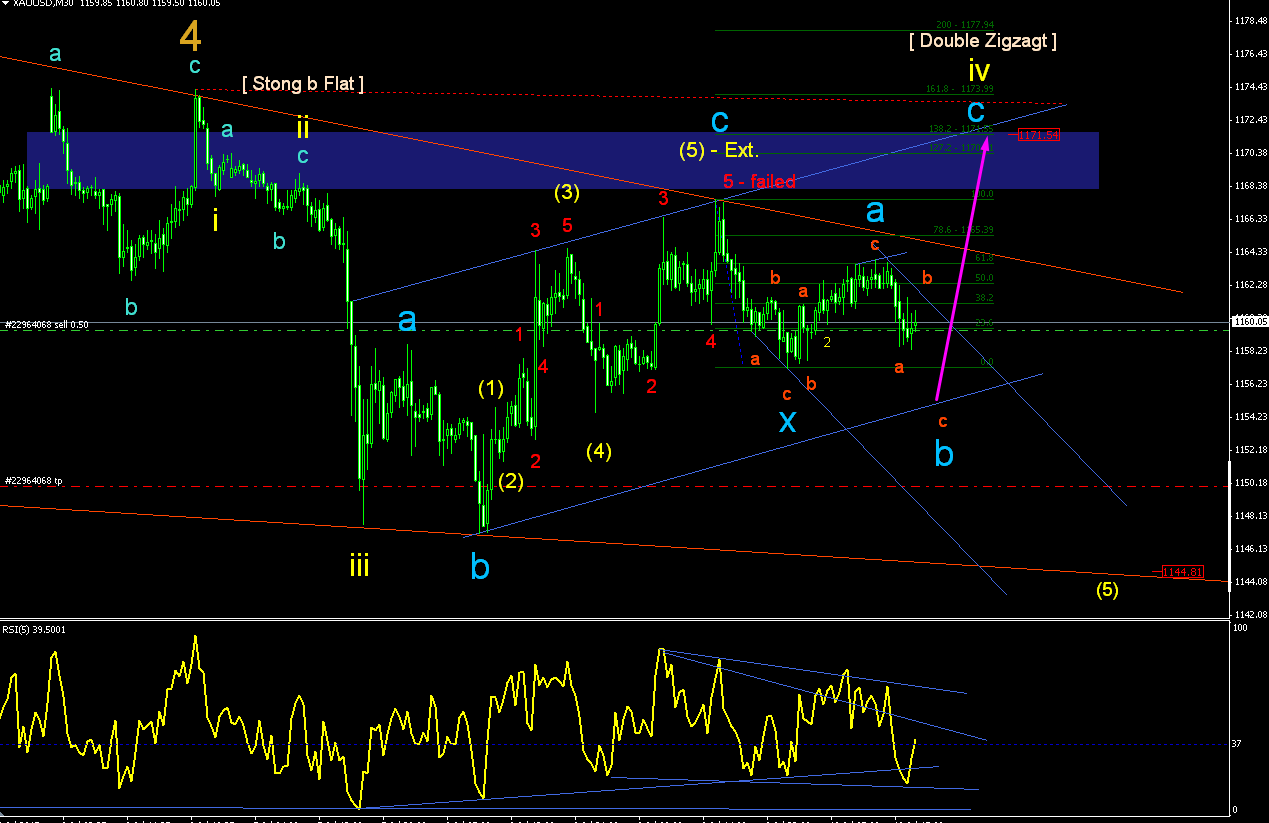Select the magenta projection arrow
The width and height of the screenshot is (1269, 823).
point(963,268)
